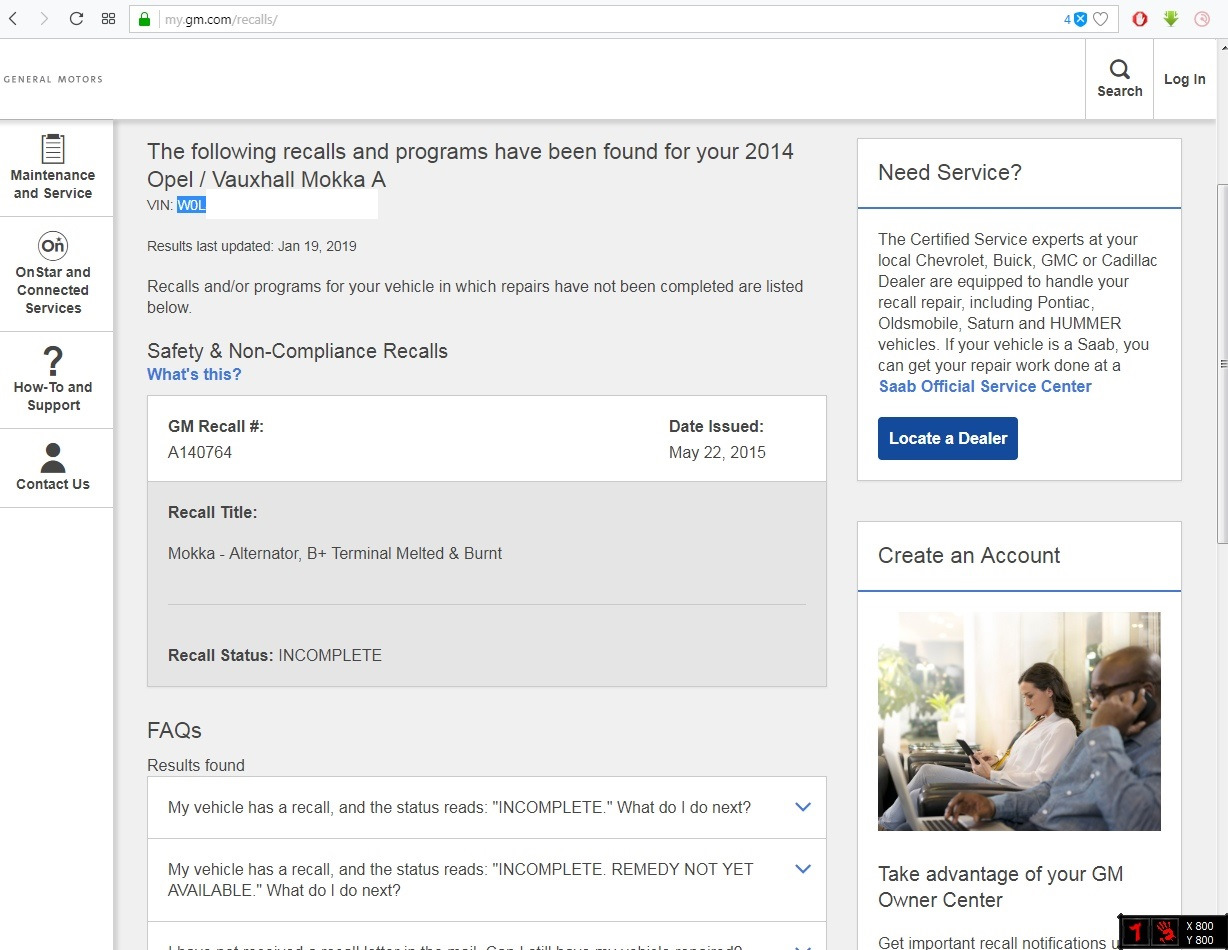Screen dimensions: 1228x950
Task: Click the blocked-ads badge in address bar
Action: tap(1075, 19)
